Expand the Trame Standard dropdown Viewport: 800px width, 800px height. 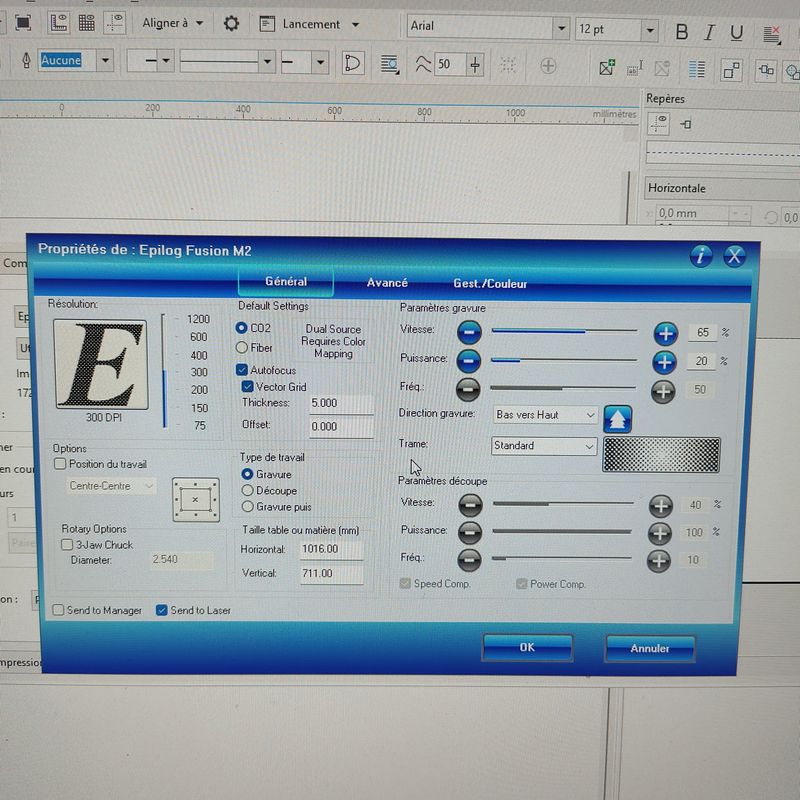544,446
